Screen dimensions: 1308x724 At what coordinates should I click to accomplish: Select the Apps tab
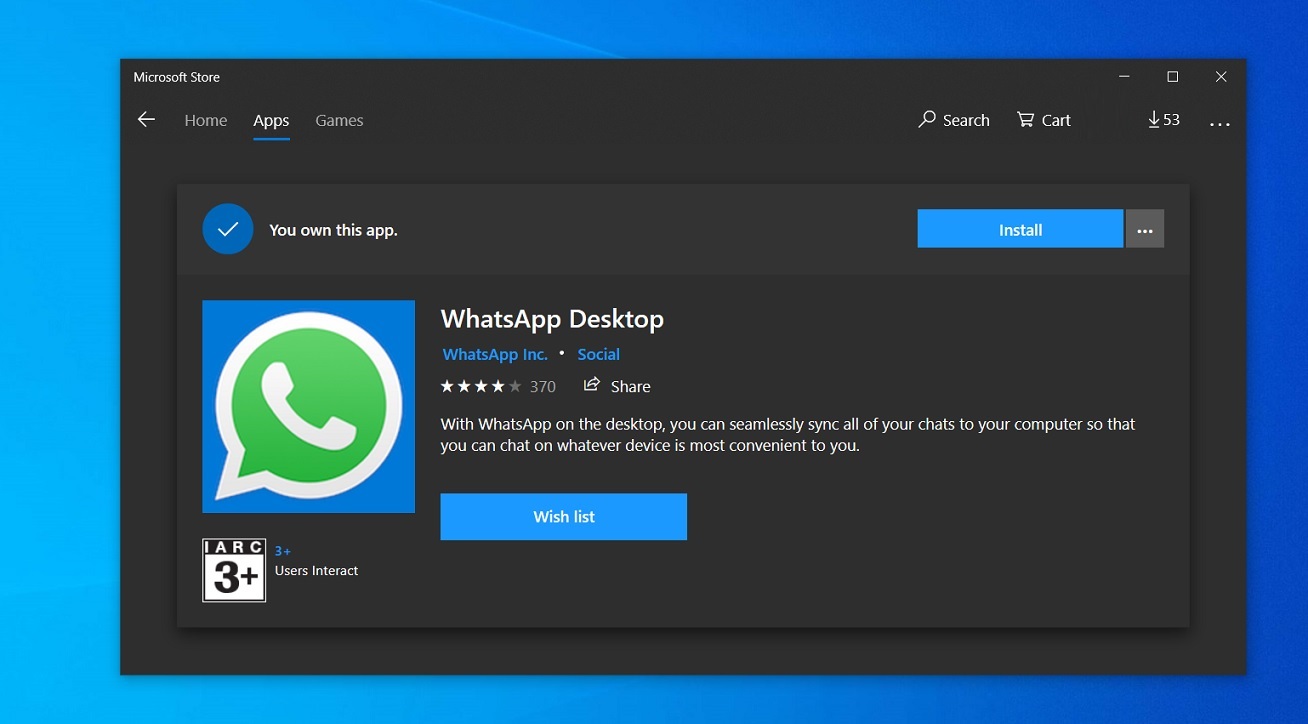pyautogui.click(x=271, y=121)
